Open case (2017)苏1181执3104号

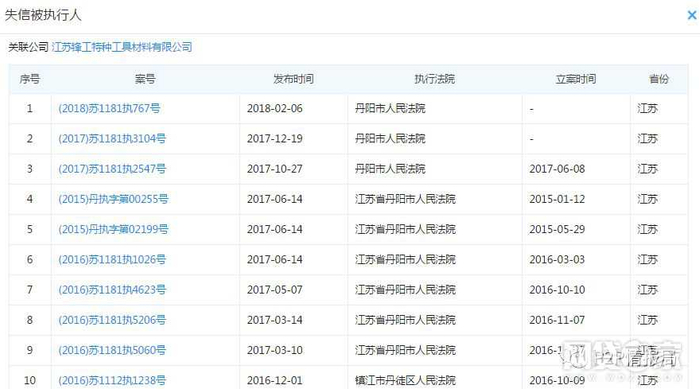(x=112, y=138)
